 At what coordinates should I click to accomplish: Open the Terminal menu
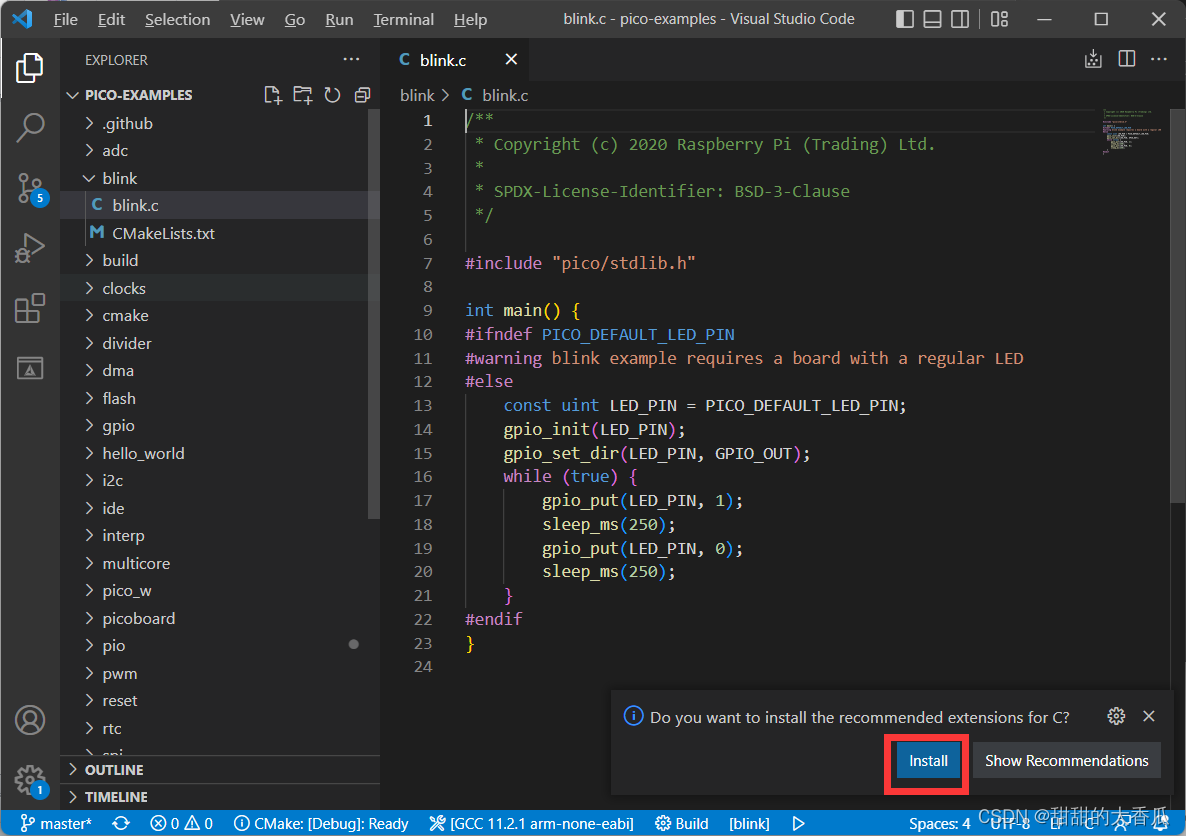[x=404, y=20]
